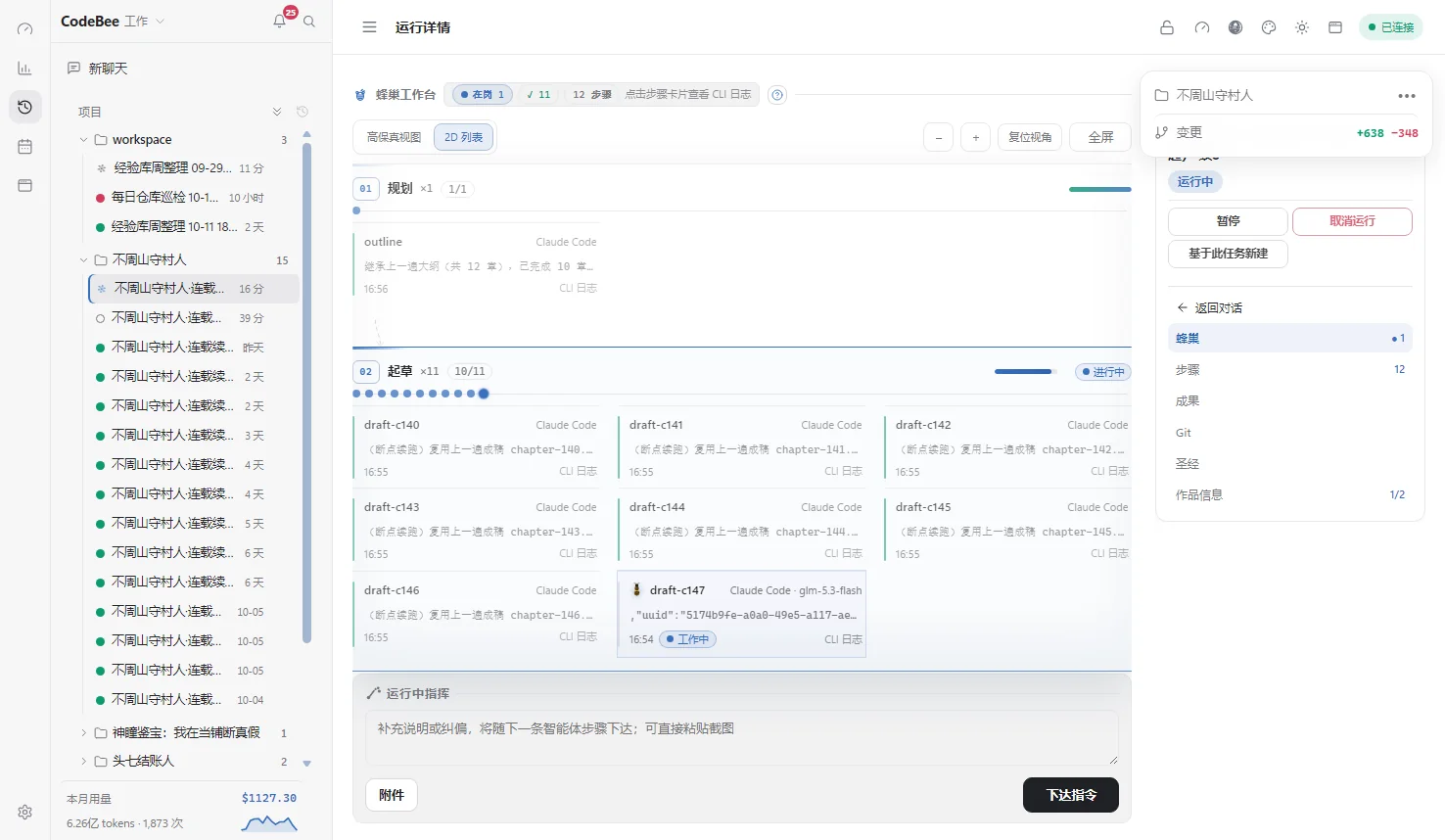Click 取消运行 to cancel the run
1445x840 pixels.
[1352, 221]
